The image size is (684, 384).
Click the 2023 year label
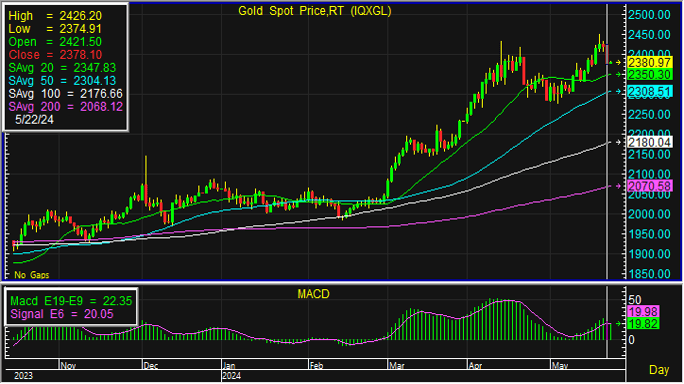[x=23, y=376]
